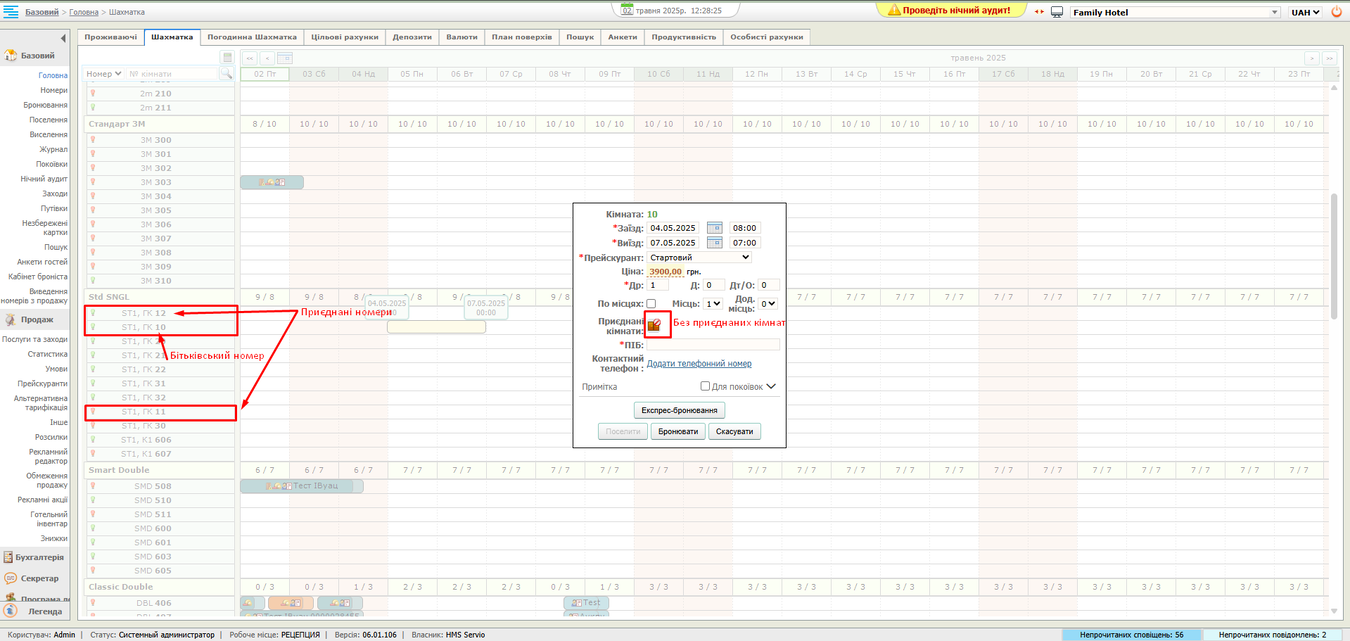Open the check-out date calendar picker
The width and height of the screenshot is (1350, 641).
point(714,243)
